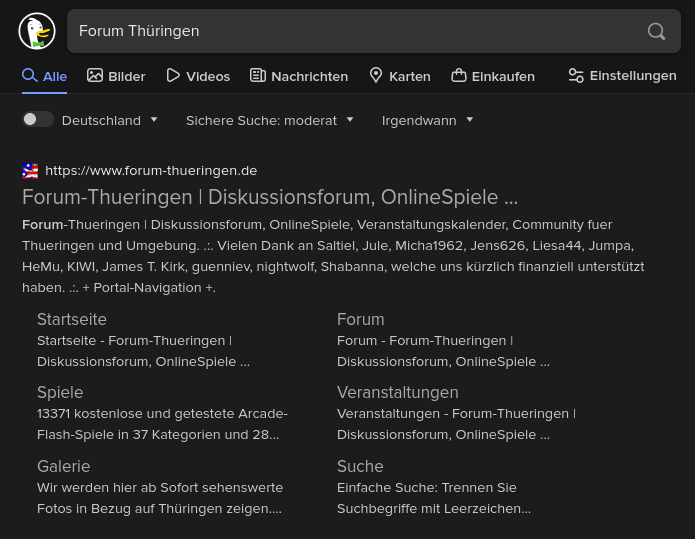Expand the Irgendwann time filter dropdown
This screenshot has width=695, height=539.
click(427, 120)
